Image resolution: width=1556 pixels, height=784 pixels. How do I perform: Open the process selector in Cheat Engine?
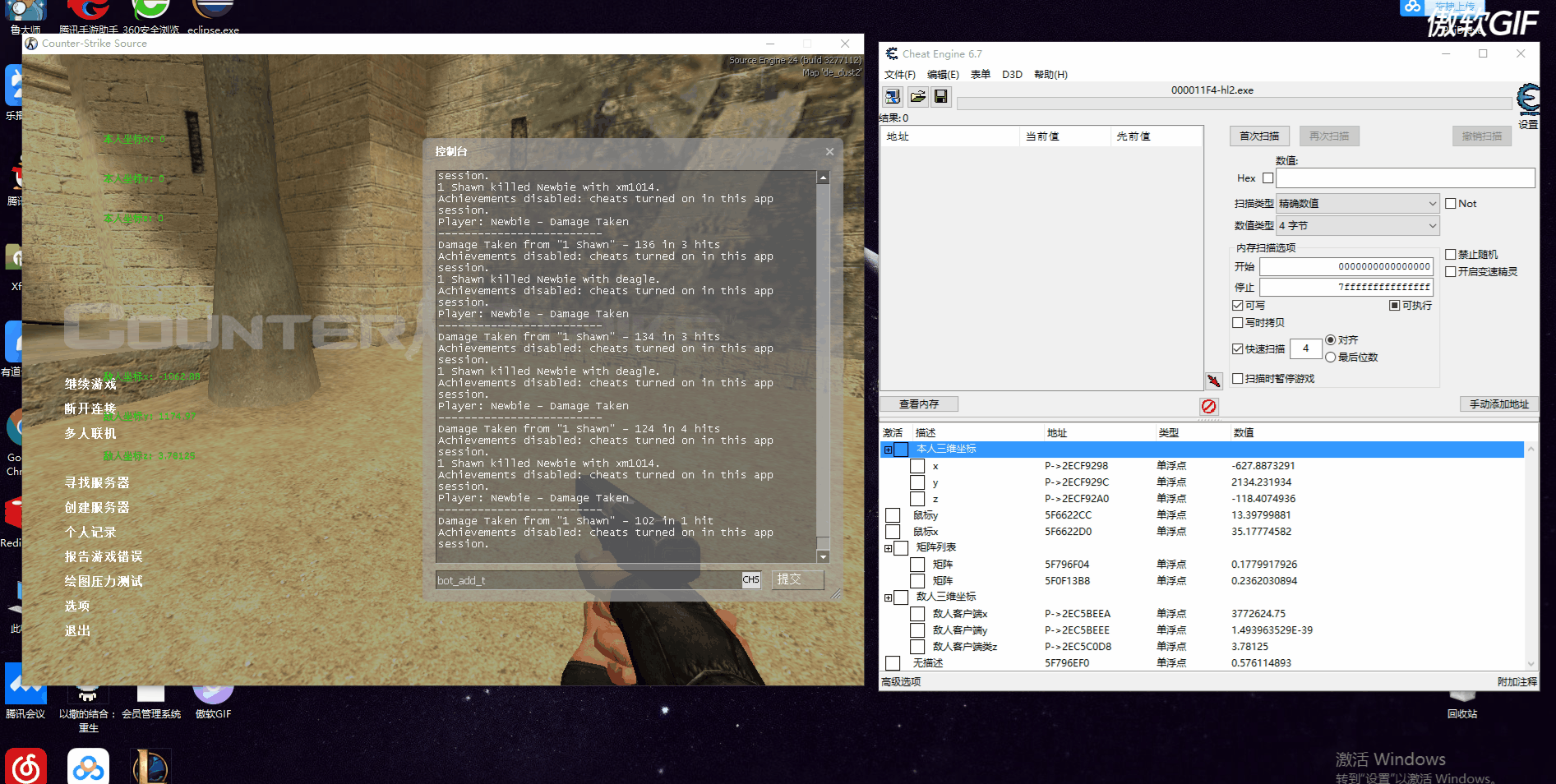coord(893,97)
